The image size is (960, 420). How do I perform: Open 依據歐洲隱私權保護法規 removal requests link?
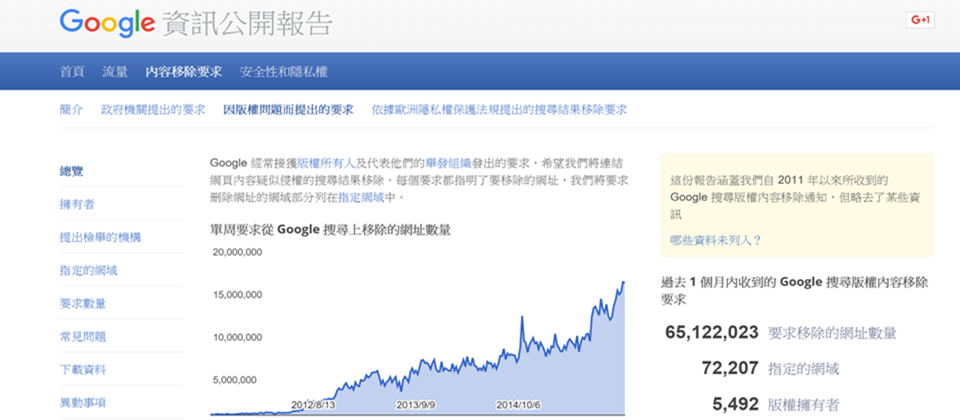point(499,110)
